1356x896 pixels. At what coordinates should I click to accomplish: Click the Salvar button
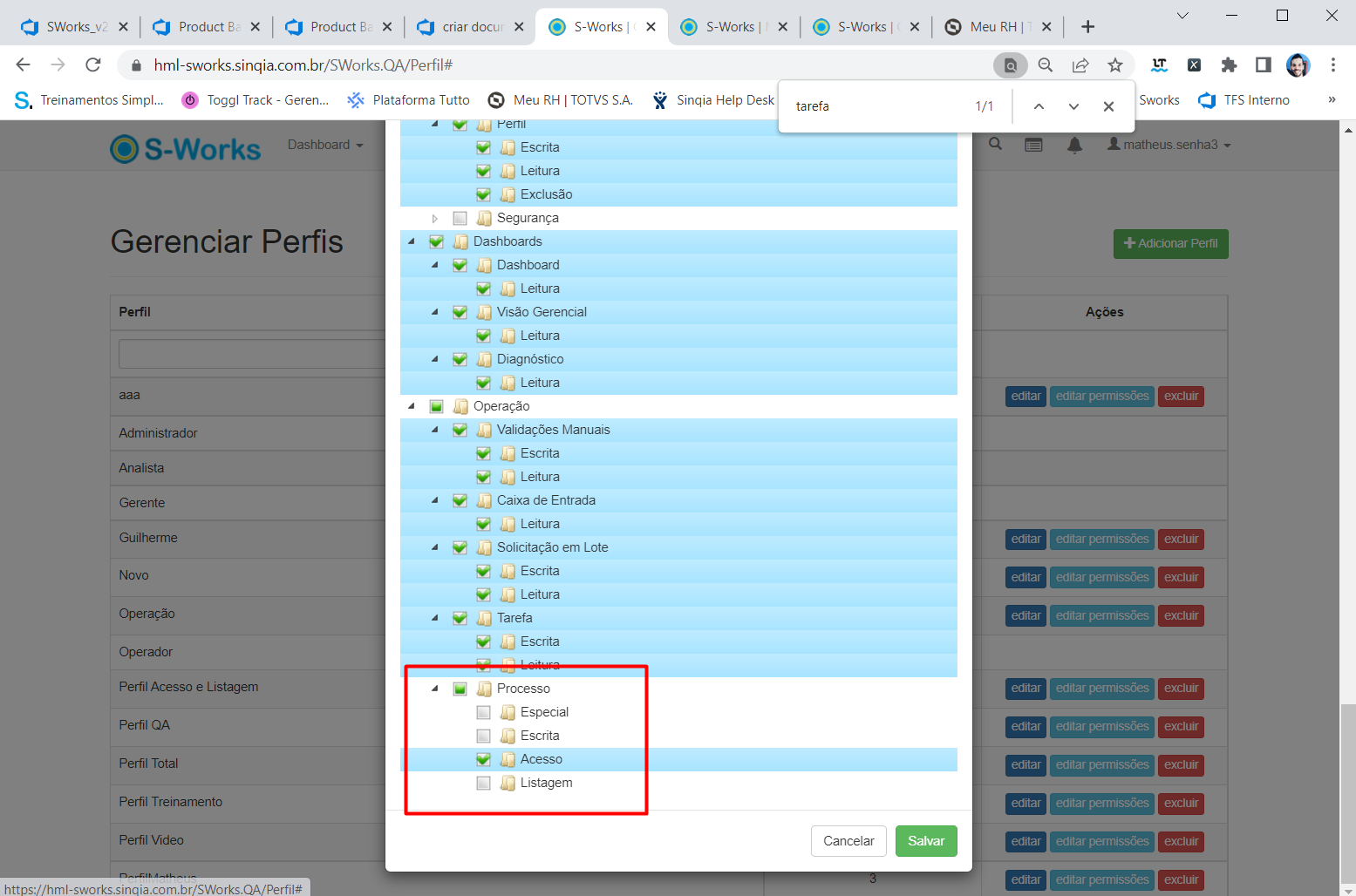(925, 841)
